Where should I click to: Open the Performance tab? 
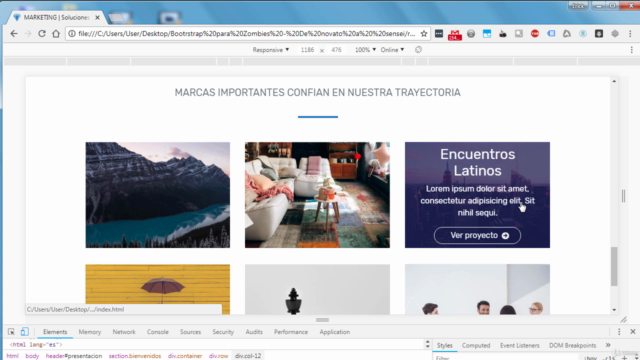(x=291, y=332)
